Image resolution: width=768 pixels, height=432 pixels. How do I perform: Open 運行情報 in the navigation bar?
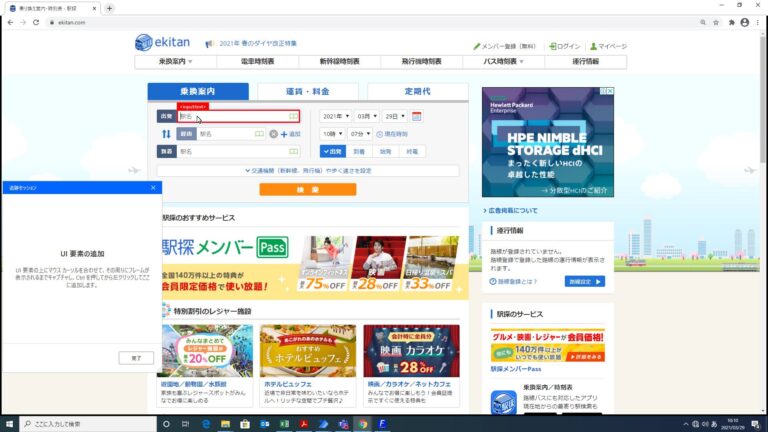[585, 61]
